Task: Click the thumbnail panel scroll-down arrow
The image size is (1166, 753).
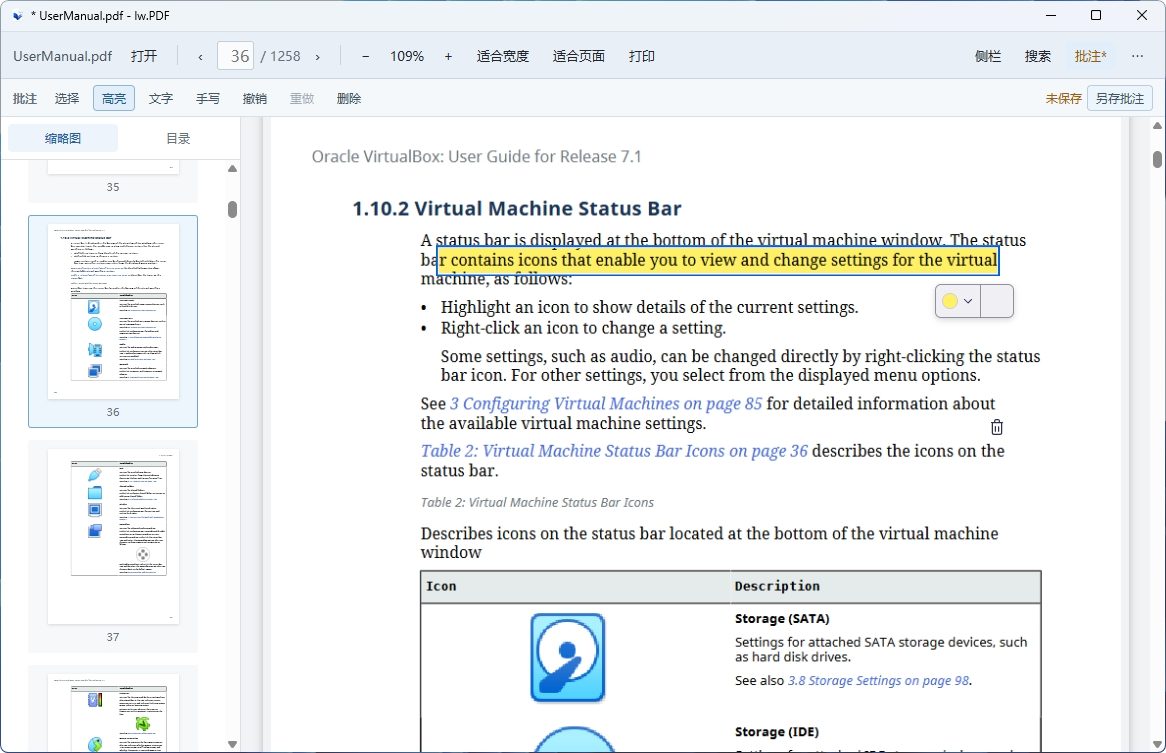Action: tap(232, 743)
